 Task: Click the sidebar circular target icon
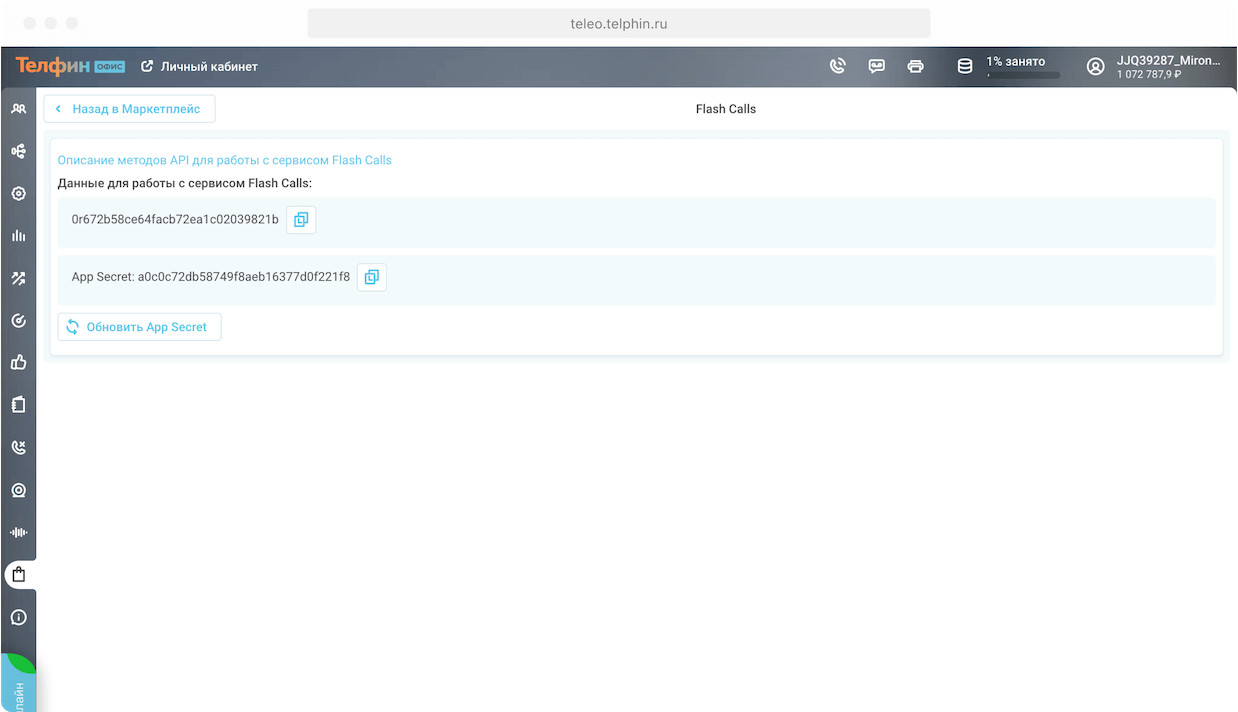(x=18, y=321)
